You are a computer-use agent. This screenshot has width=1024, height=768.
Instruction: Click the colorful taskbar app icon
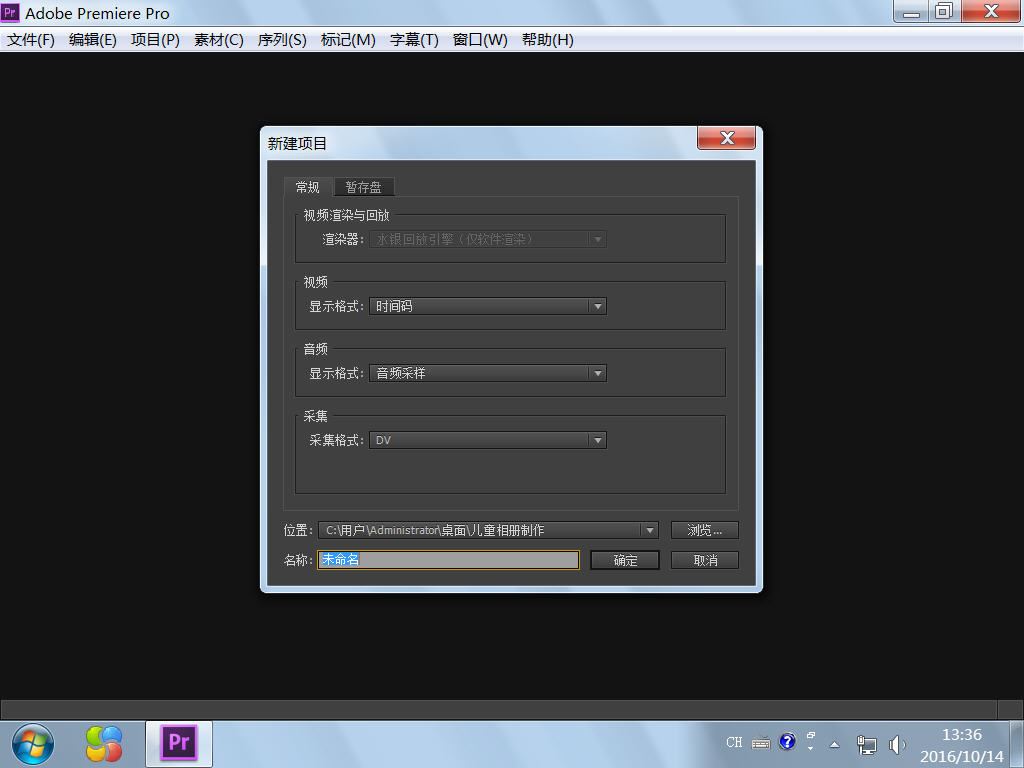click(x=104, y=744)
